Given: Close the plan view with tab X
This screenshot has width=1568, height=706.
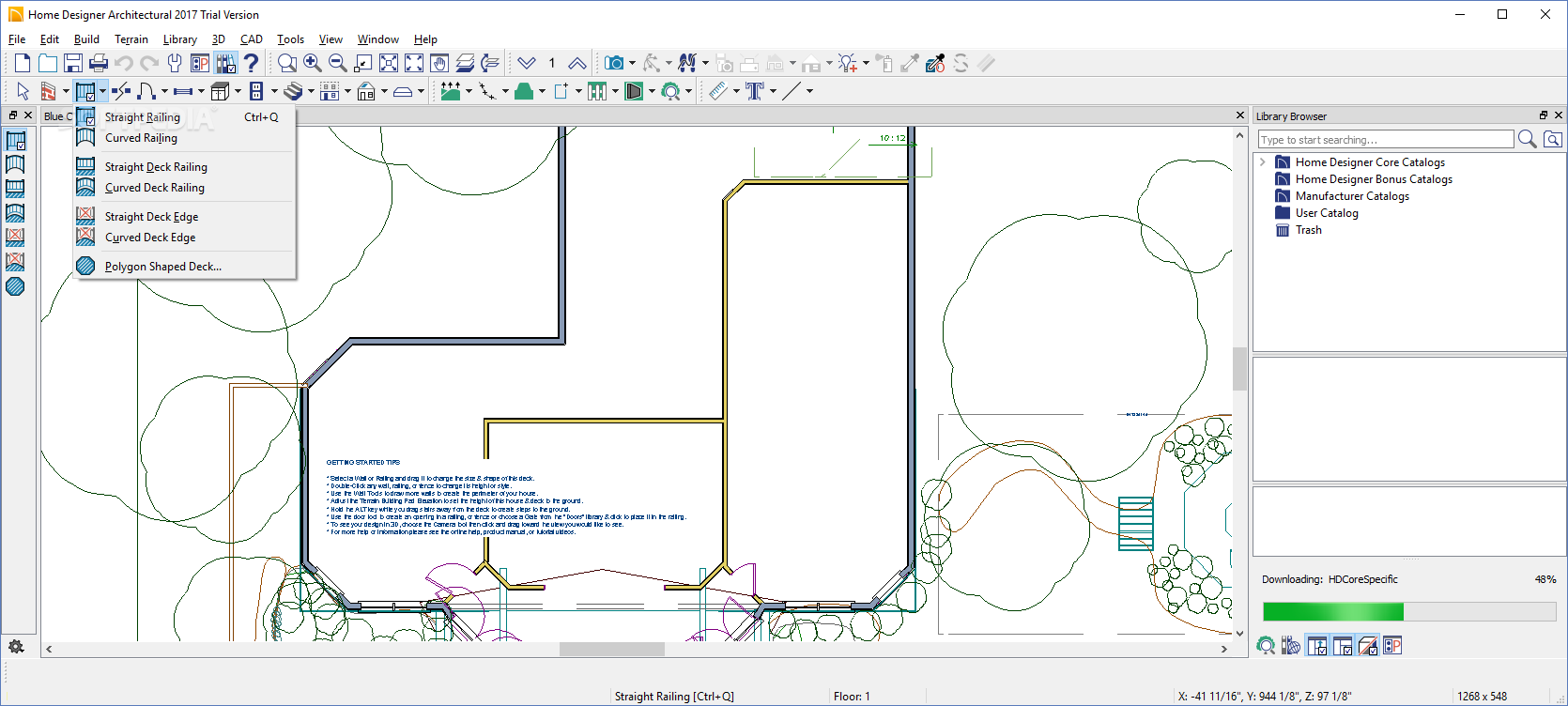Looking at the screenshot, I should coord(1239,115).
